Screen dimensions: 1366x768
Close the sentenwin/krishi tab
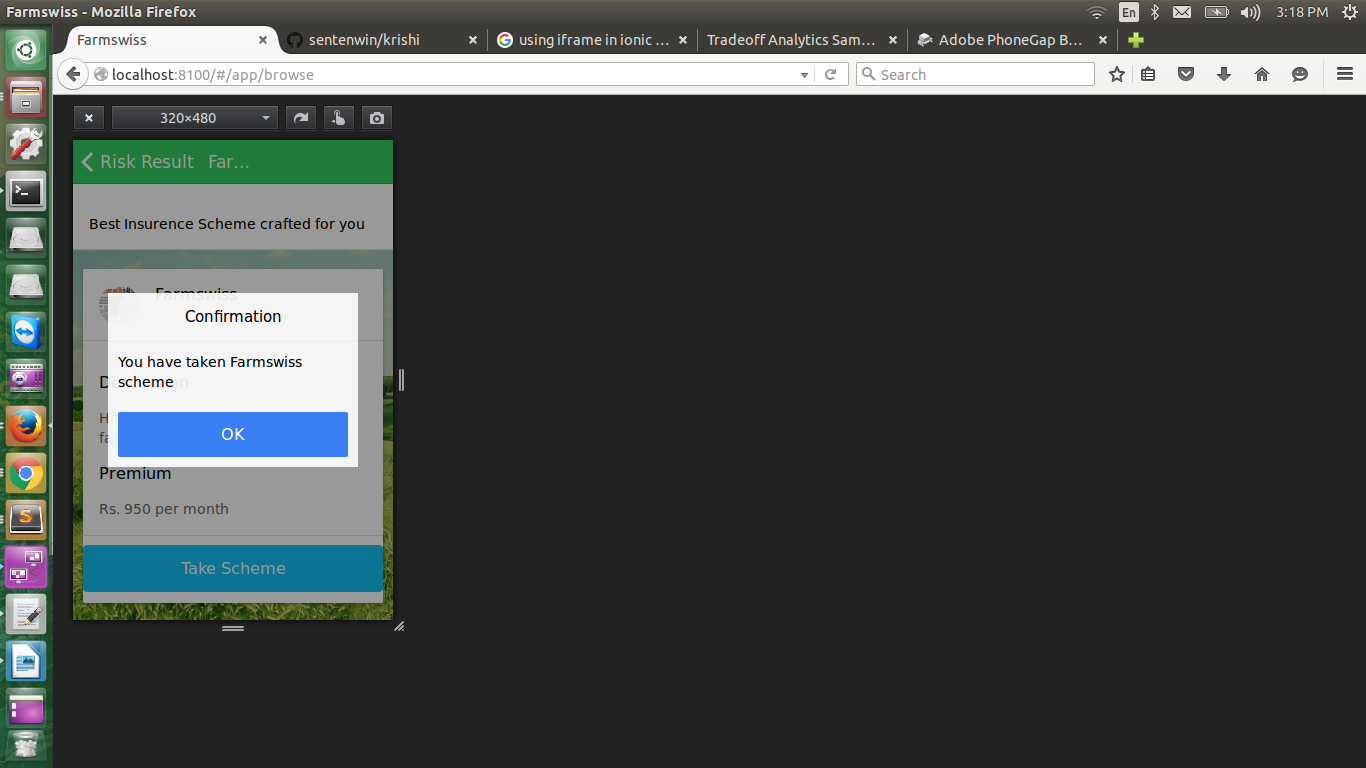click(x=473, y=40)
